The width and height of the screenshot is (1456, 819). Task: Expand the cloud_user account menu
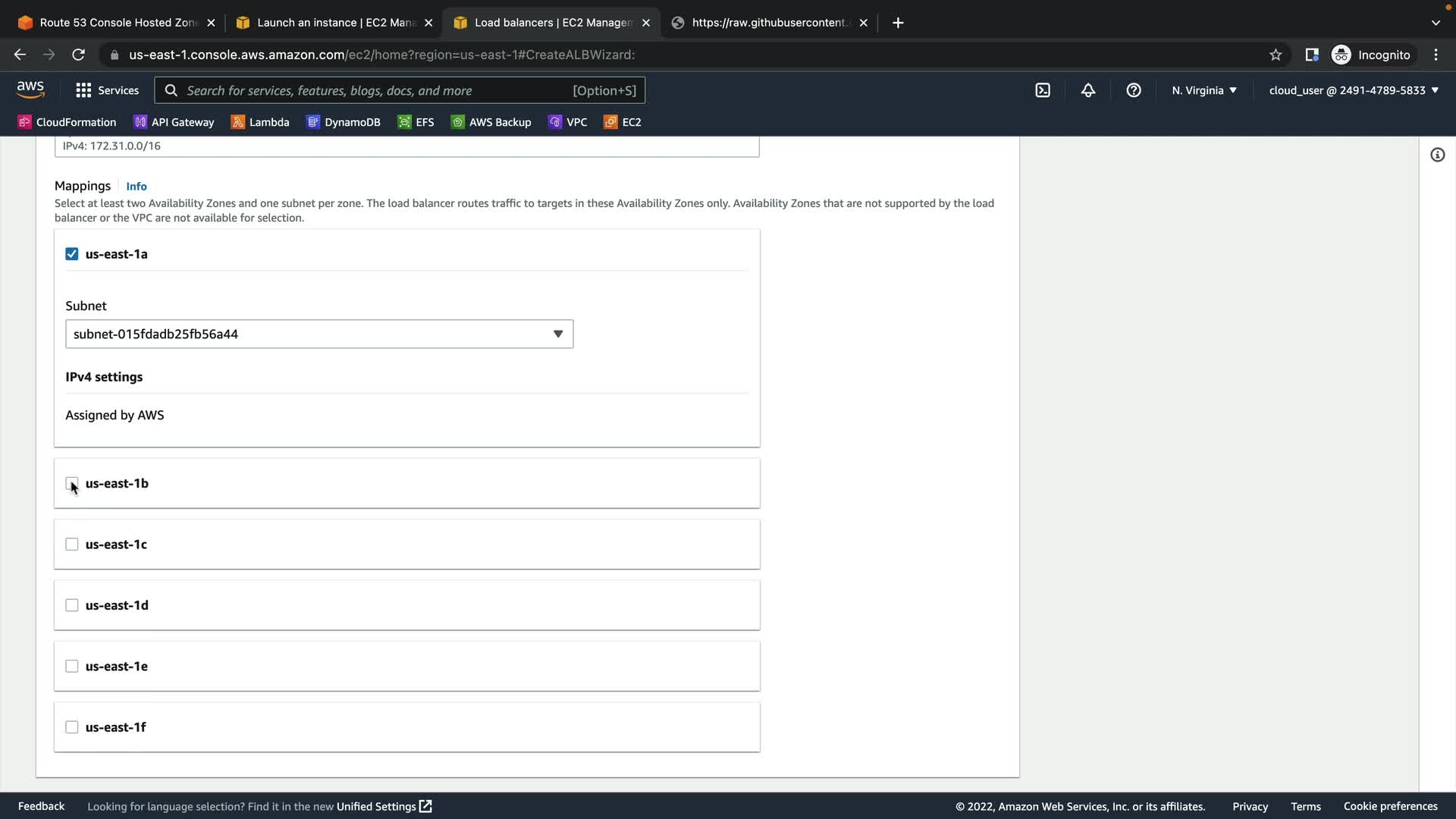[1354, 90]
